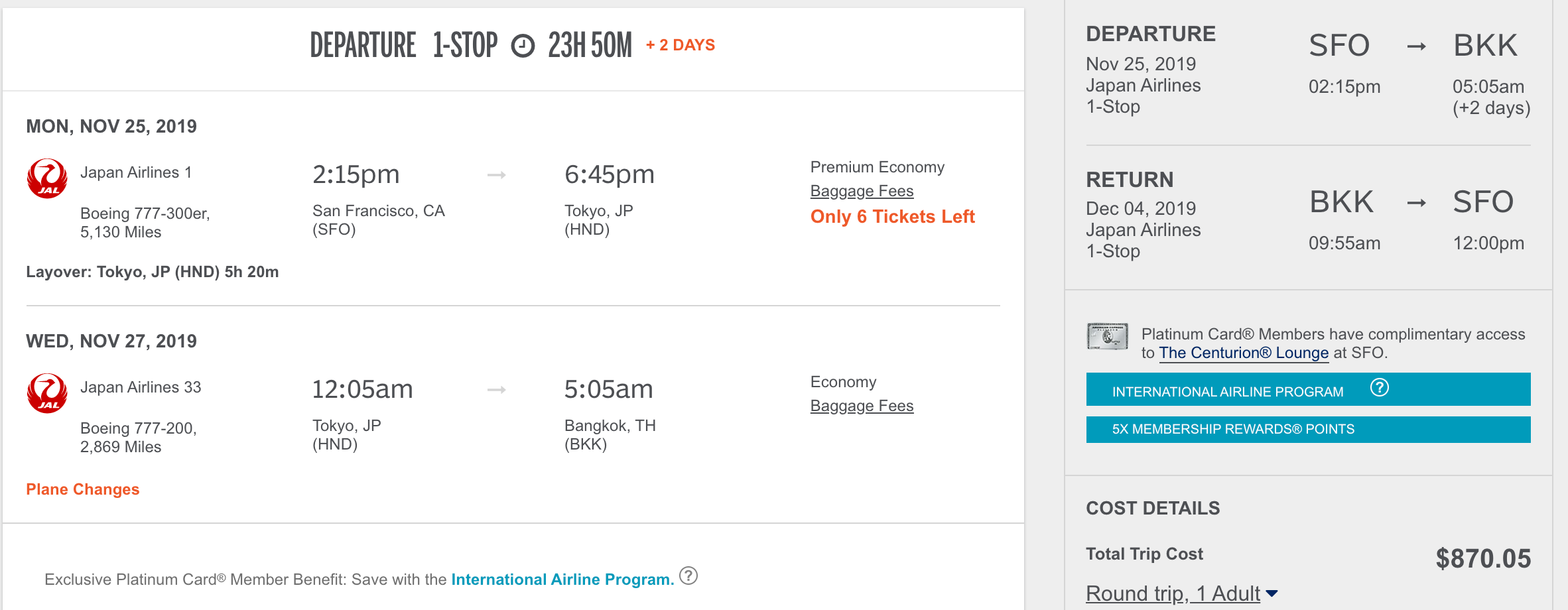The height and width of the screenshot is (610, 1568).
Task: Follow The Centurion Lounge link
Action: 1244,353
